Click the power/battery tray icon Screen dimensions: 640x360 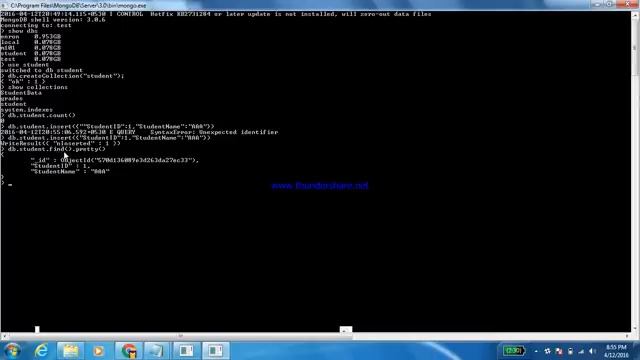(570, 351)
